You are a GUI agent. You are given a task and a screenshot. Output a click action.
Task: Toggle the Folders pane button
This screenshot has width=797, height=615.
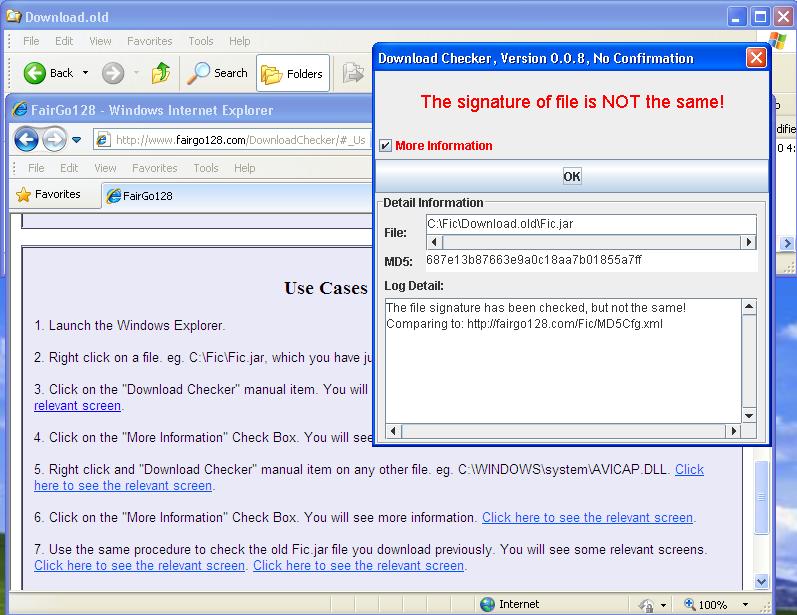[x=293, y=73]
